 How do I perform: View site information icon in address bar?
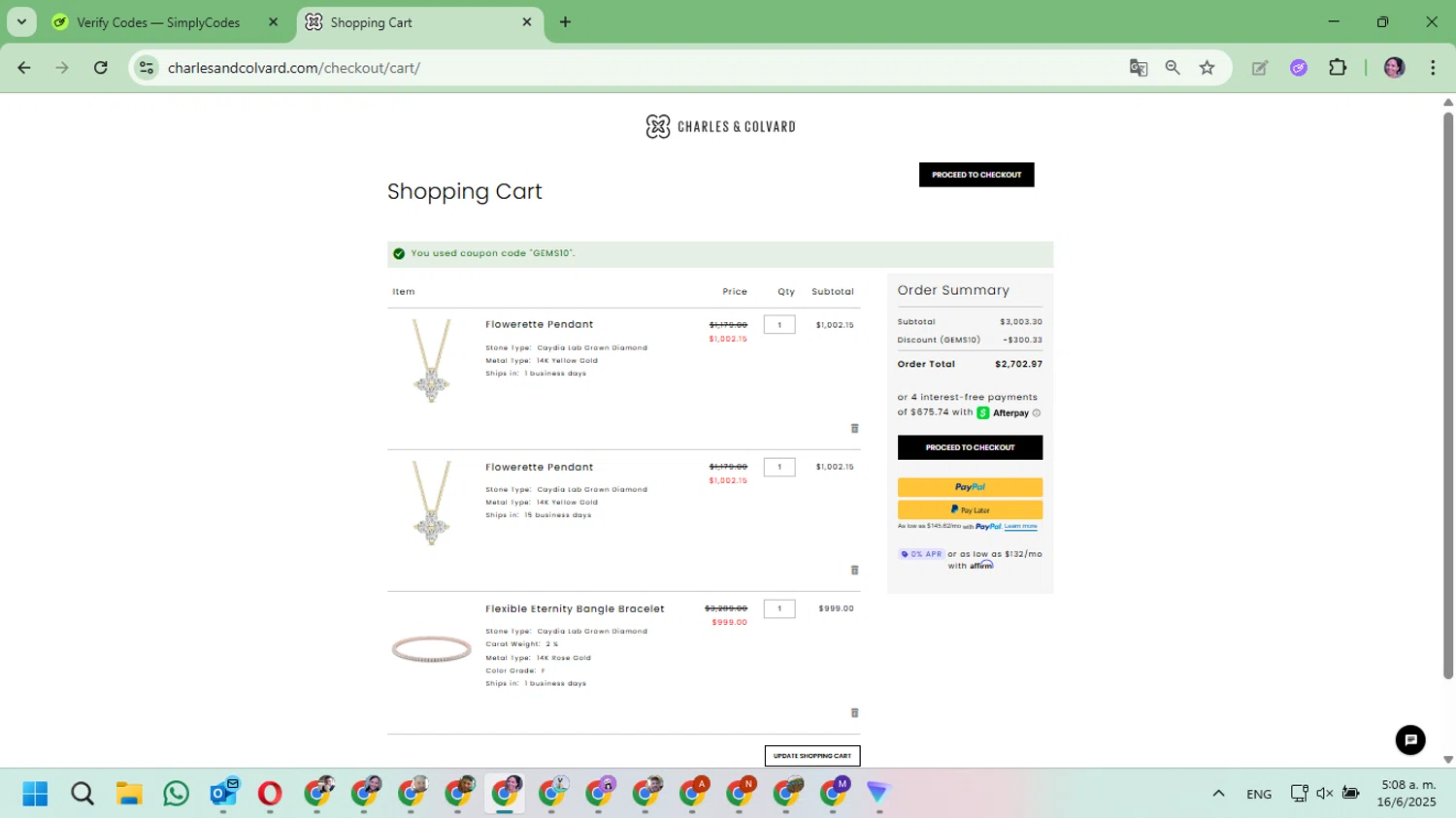(x=147, y=68)
